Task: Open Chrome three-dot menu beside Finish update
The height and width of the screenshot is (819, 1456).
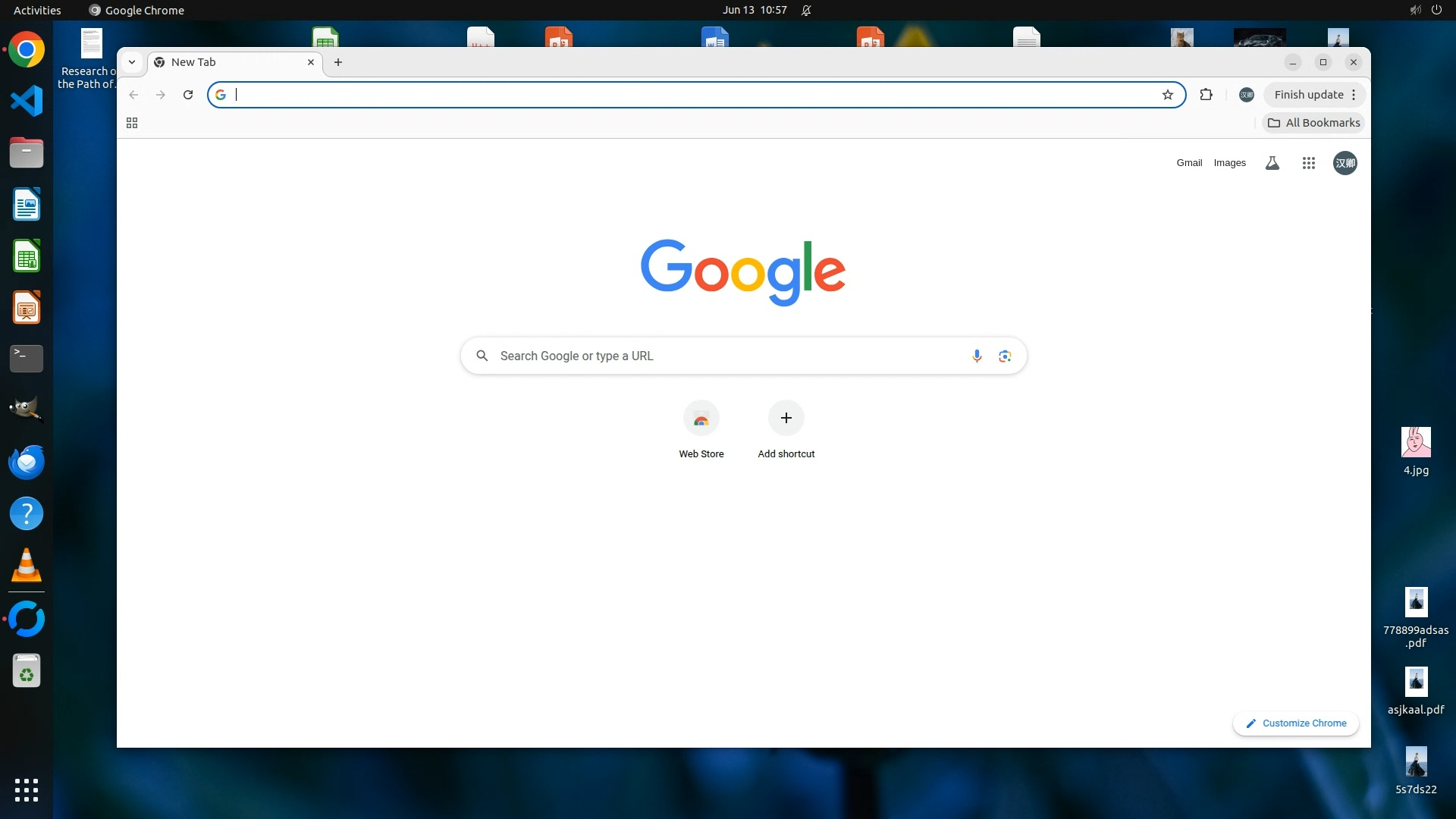Action: tap(1354, 95)
